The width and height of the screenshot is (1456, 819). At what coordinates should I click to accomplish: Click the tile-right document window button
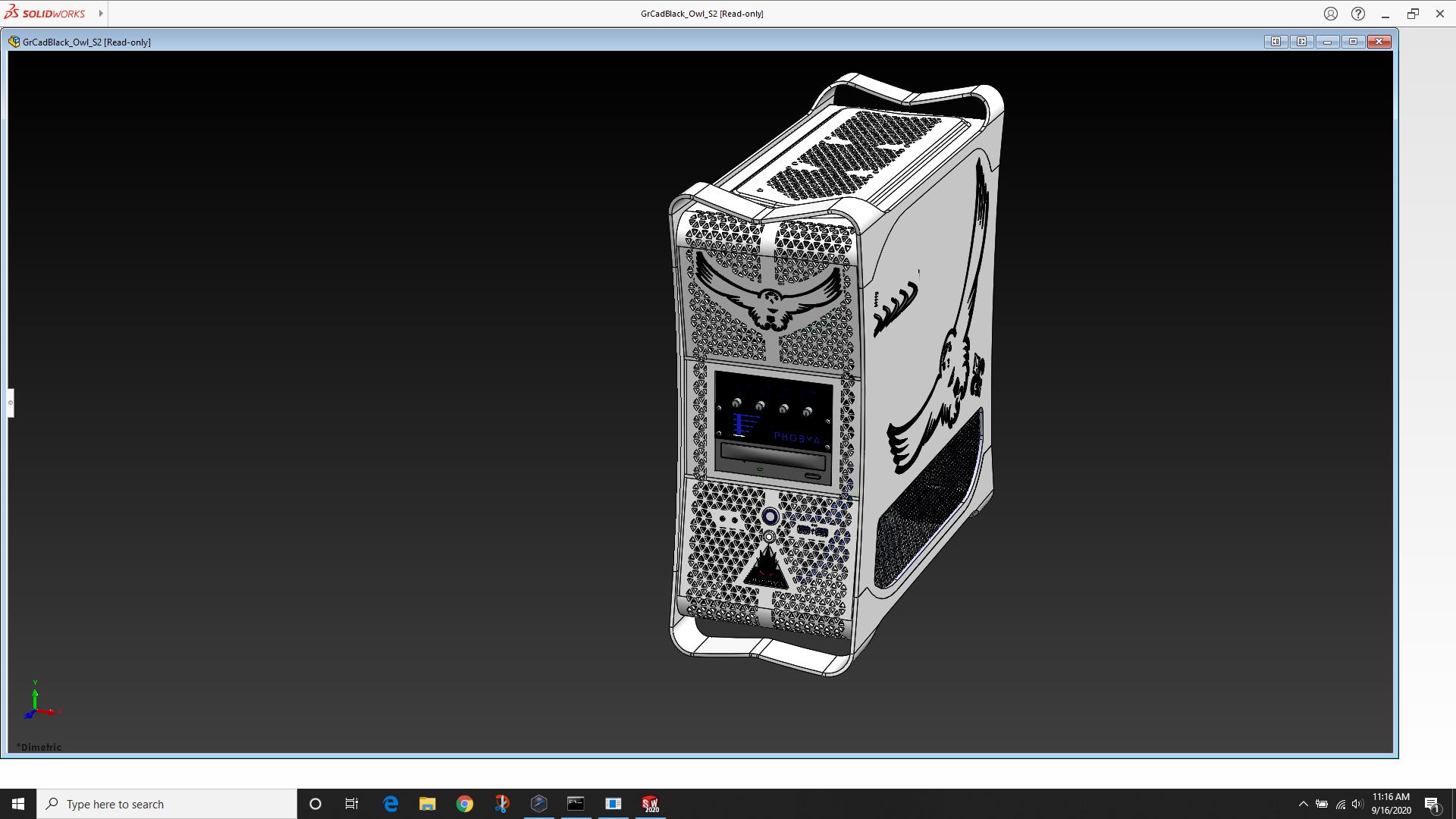coord(1301,42)
